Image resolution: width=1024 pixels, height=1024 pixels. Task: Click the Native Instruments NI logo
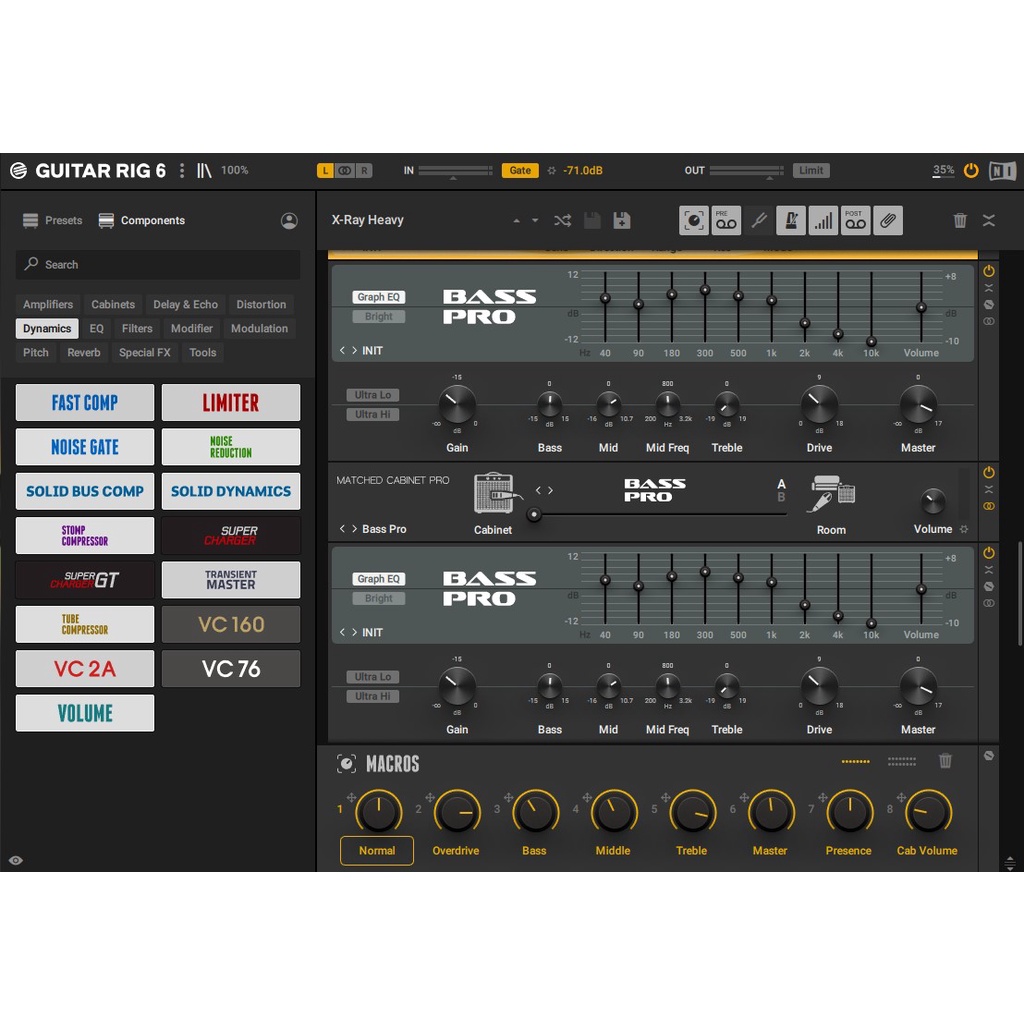click(x=1002, y=171)
